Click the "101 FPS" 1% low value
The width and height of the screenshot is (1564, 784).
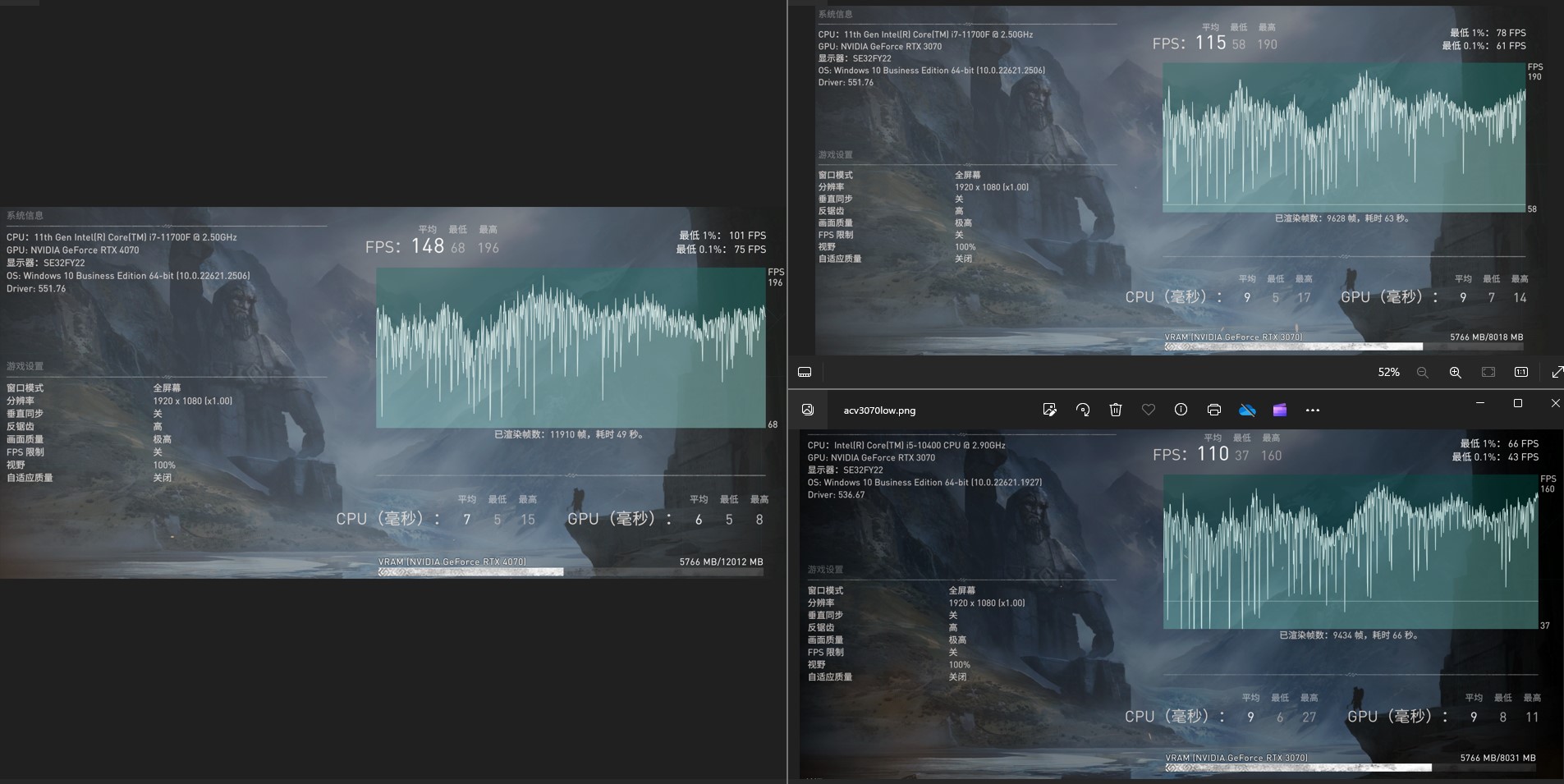point(747,236)
